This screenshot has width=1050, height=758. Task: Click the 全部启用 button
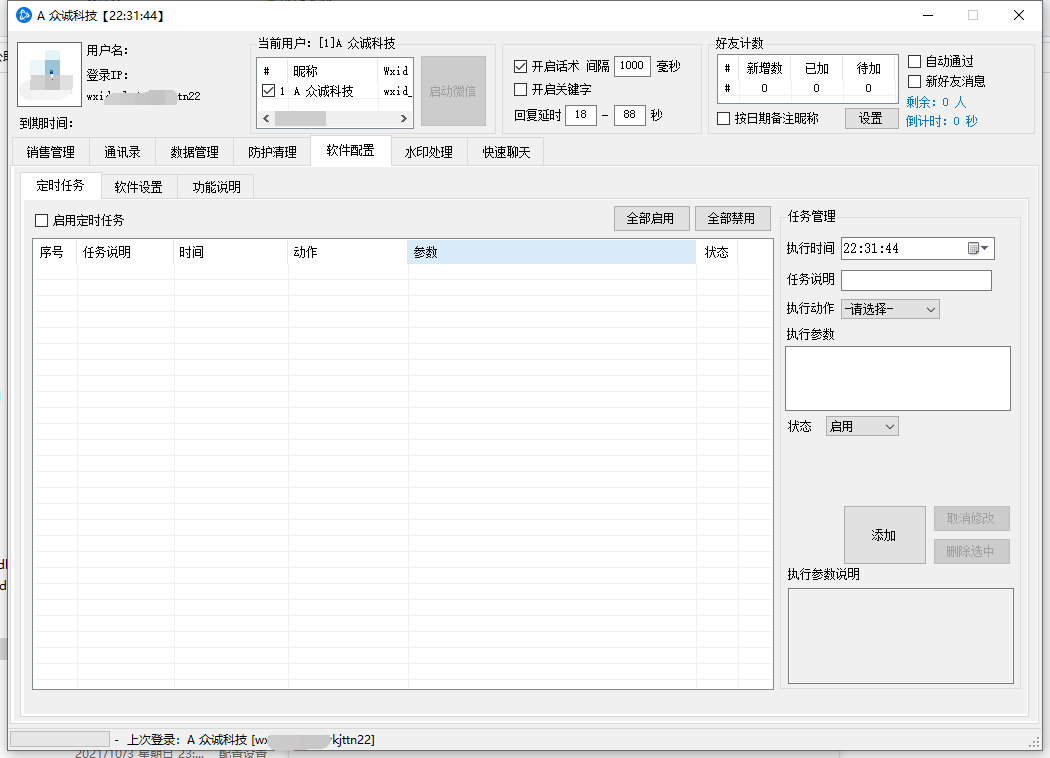651,219
